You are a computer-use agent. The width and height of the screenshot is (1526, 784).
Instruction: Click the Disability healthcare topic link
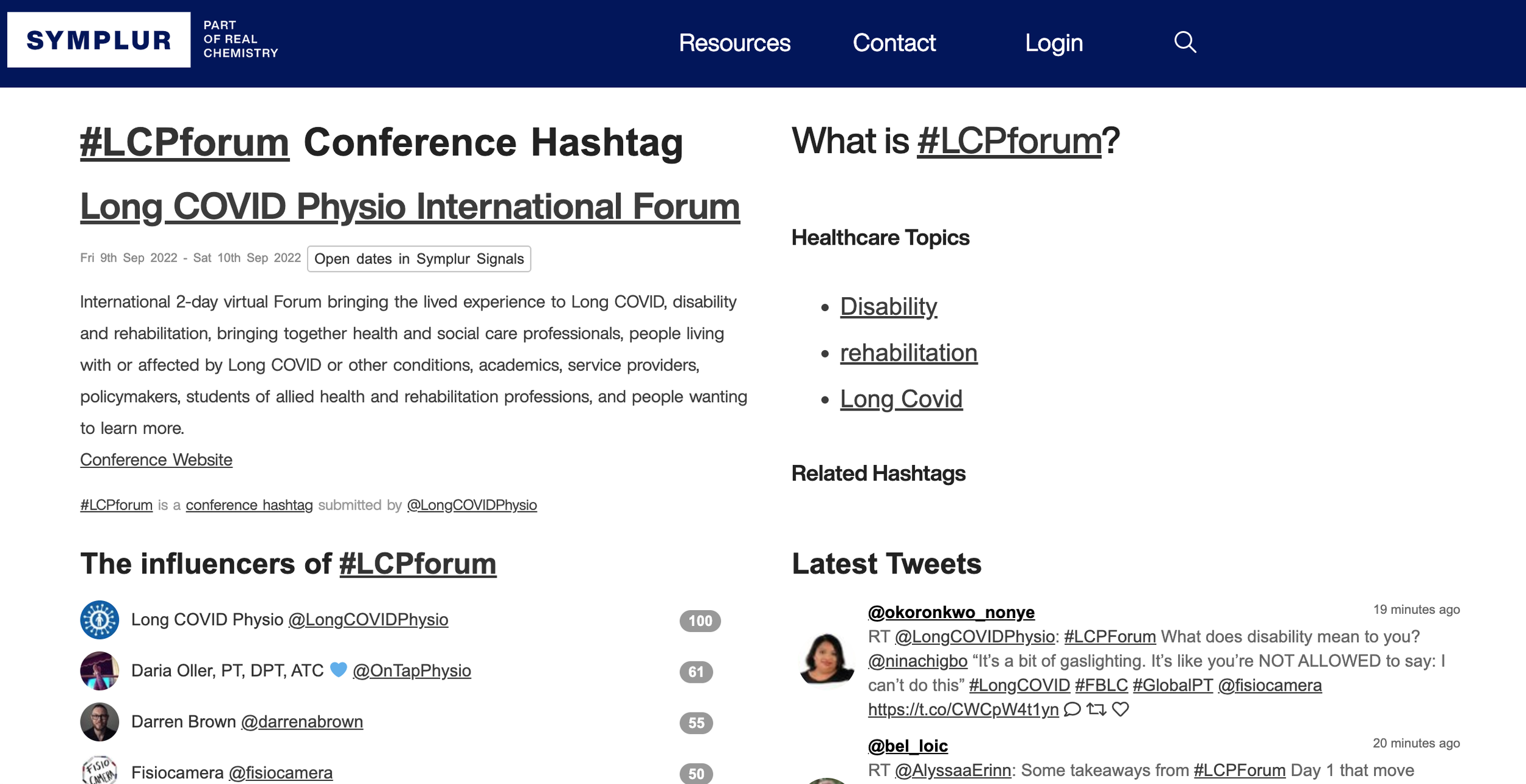pyautogui.click(x=888, y=305)
